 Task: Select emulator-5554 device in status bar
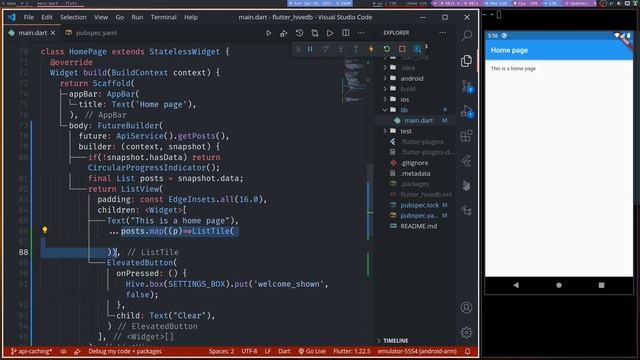tap(417, 351)
